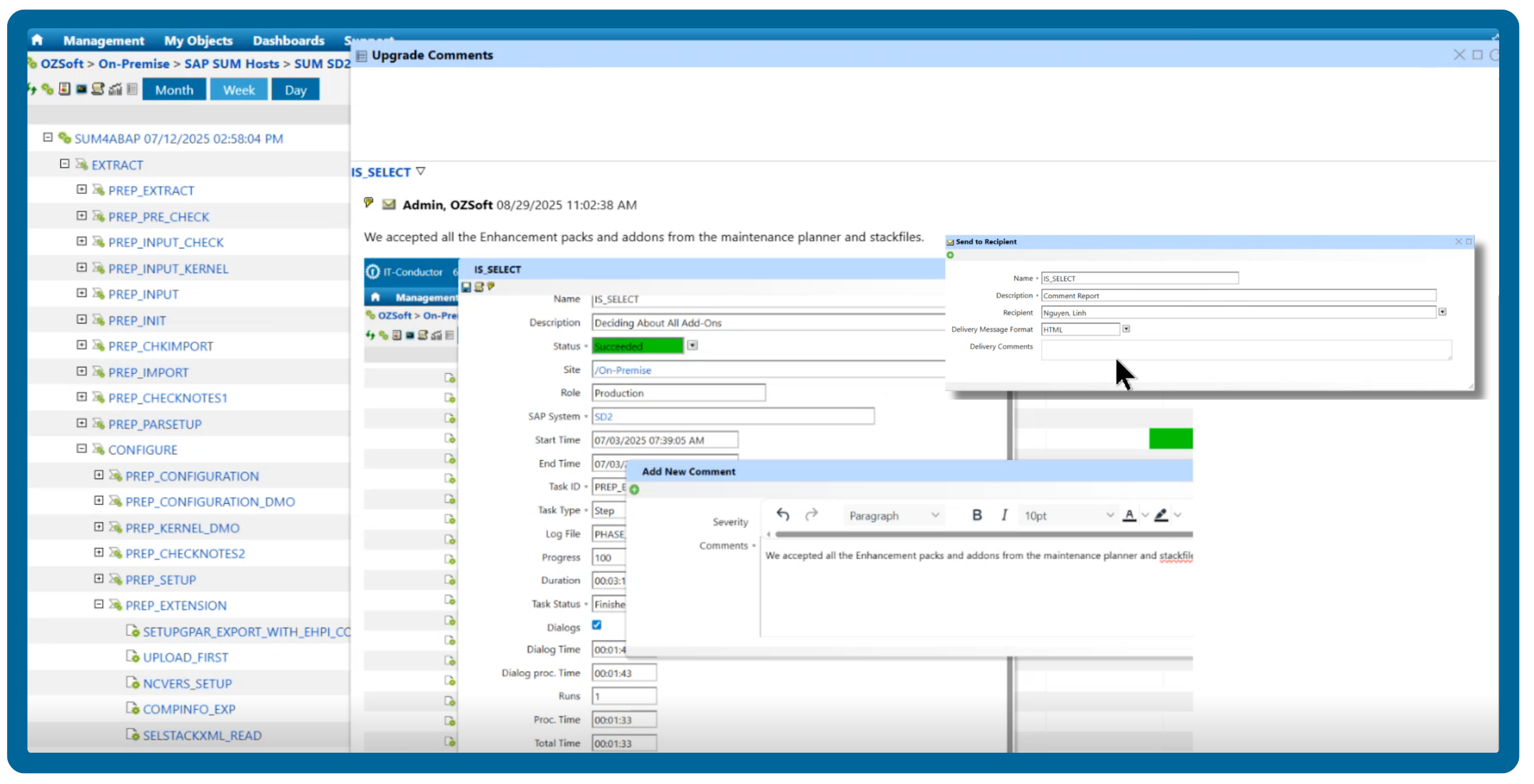Expand the PREP_INPUT_KERNEL node
1534x784 pixels.
click(82, 268)
